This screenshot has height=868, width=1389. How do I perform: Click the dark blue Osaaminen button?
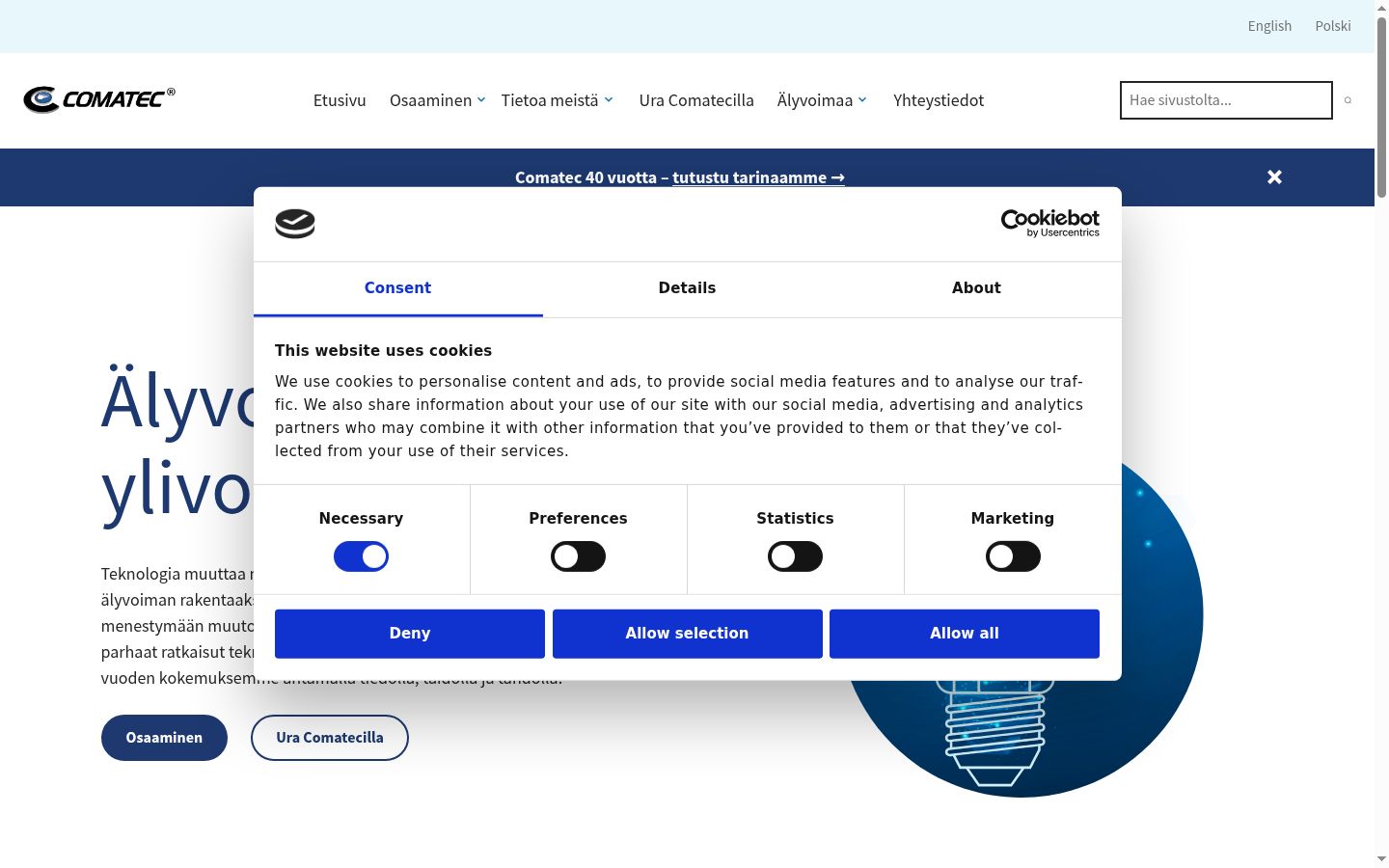pyautogui.click(x=164, y=738)
